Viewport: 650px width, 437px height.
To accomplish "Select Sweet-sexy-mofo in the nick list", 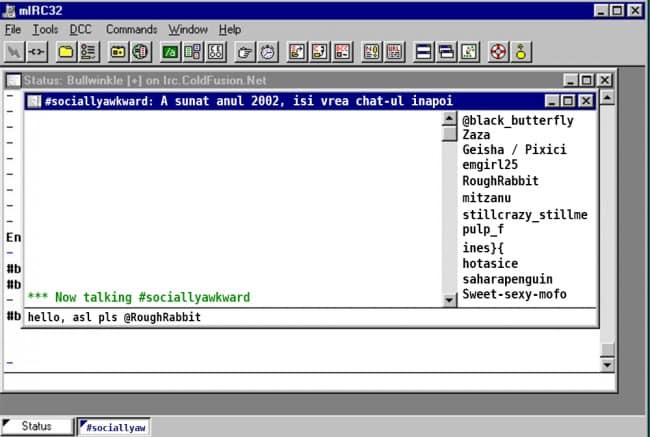I will click(x=514, y=294).
